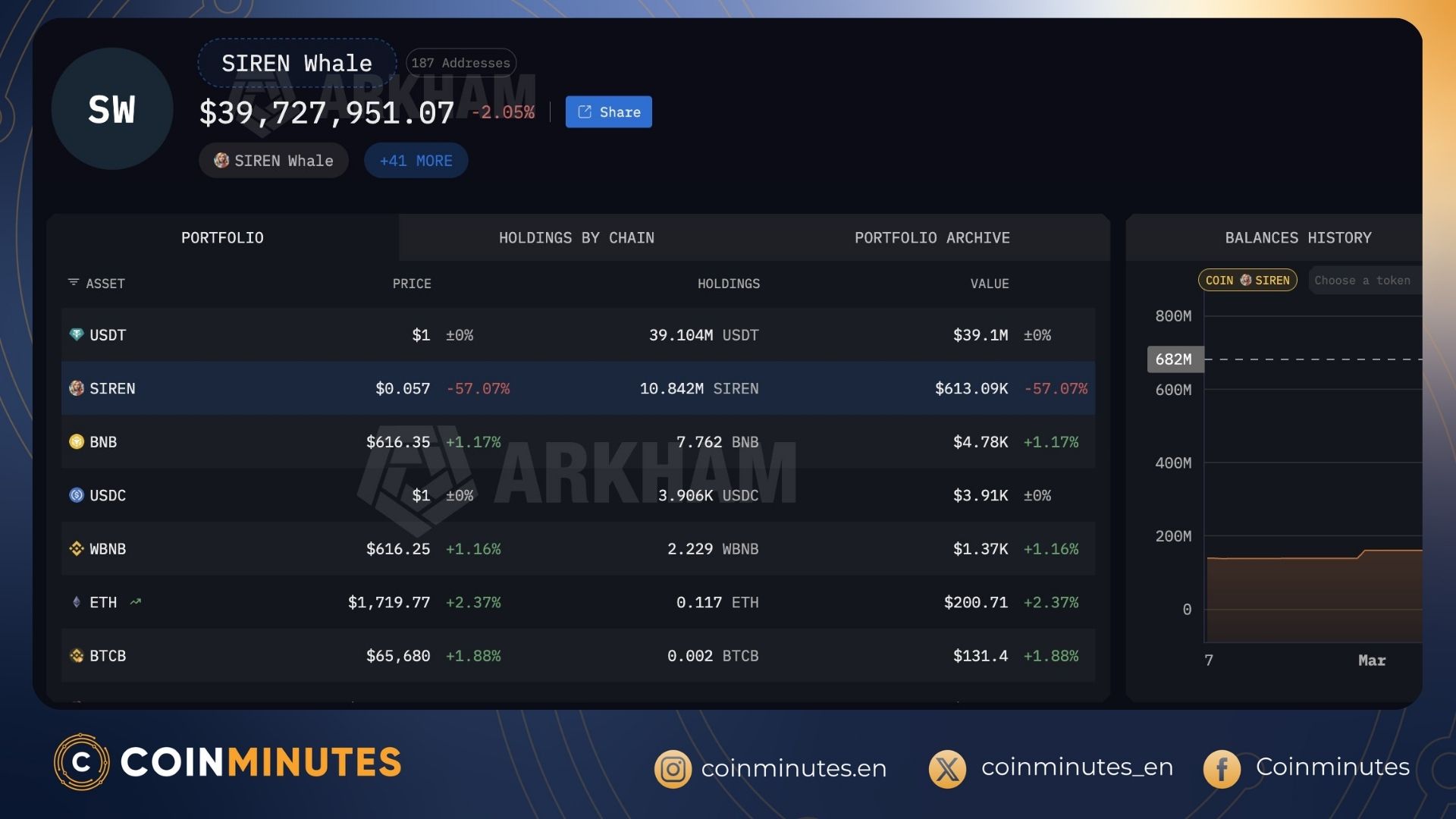Screen dimensions: 1456x819
Task: Open the SIREN Whale tag pill
Action: pos(274,160)
